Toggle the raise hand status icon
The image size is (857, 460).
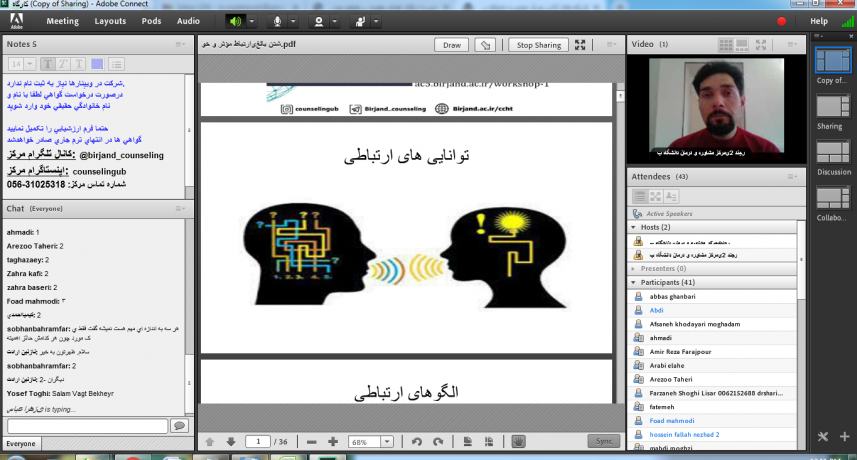point(360,21)
